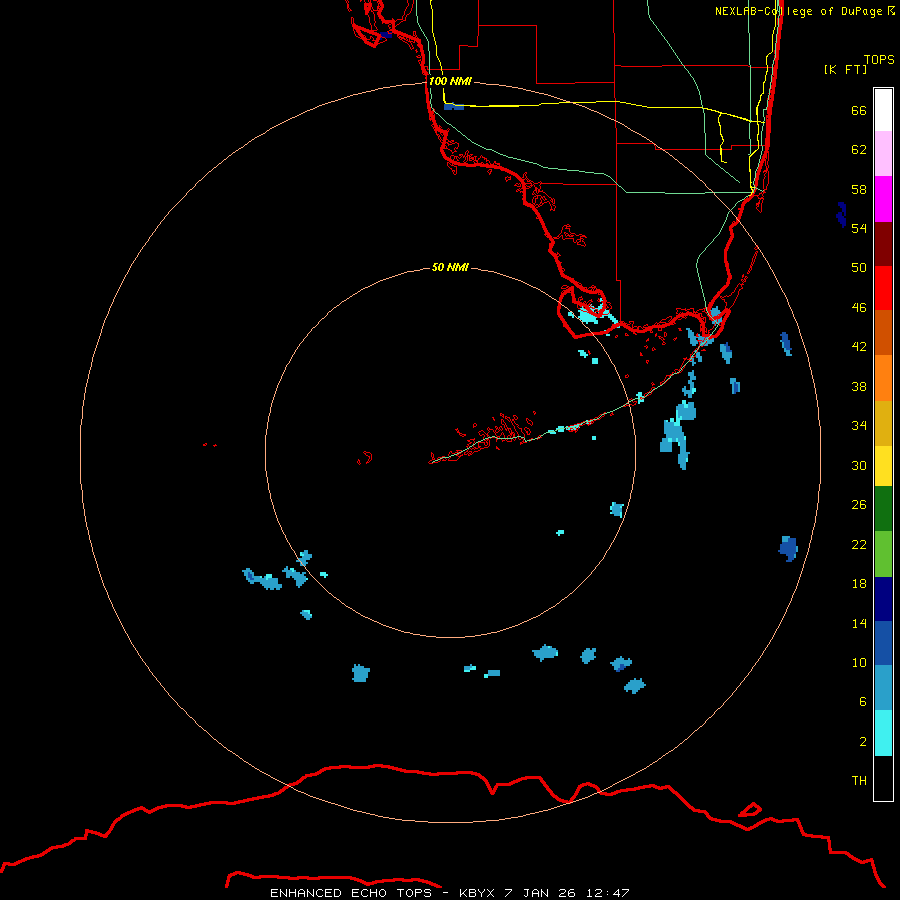The width and height of the screenshot is (900, 900).
Task: Click the medium blue legend swatch
Action: pyautogui.click(x=883, y=643)
